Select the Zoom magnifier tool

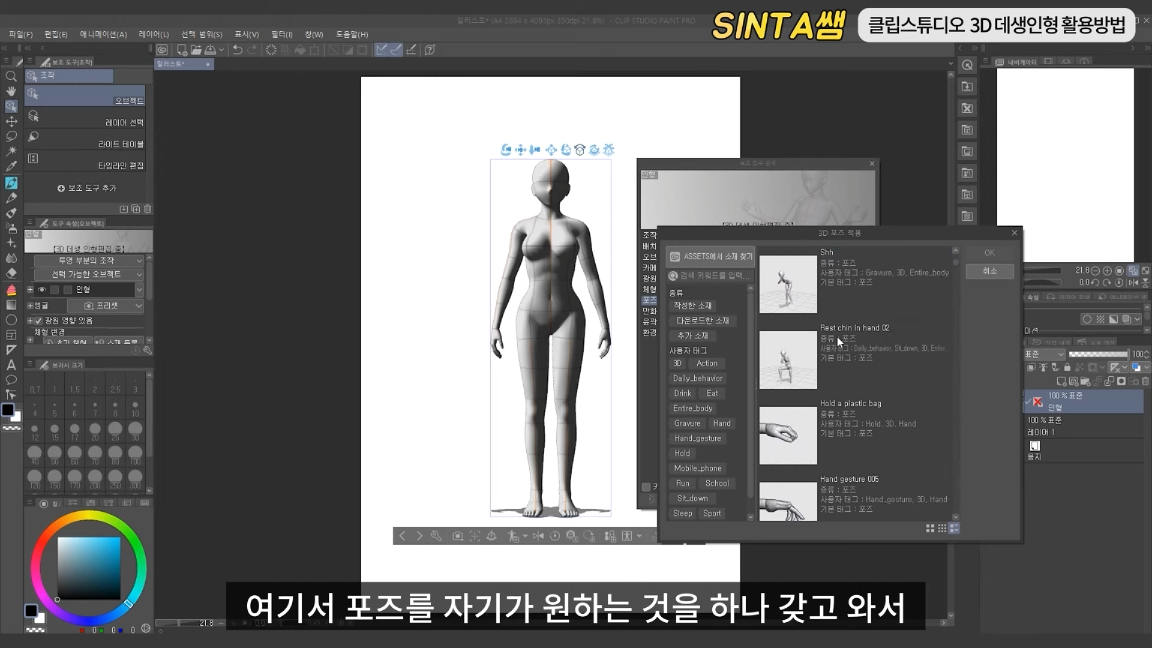click(x=11, y=76)
